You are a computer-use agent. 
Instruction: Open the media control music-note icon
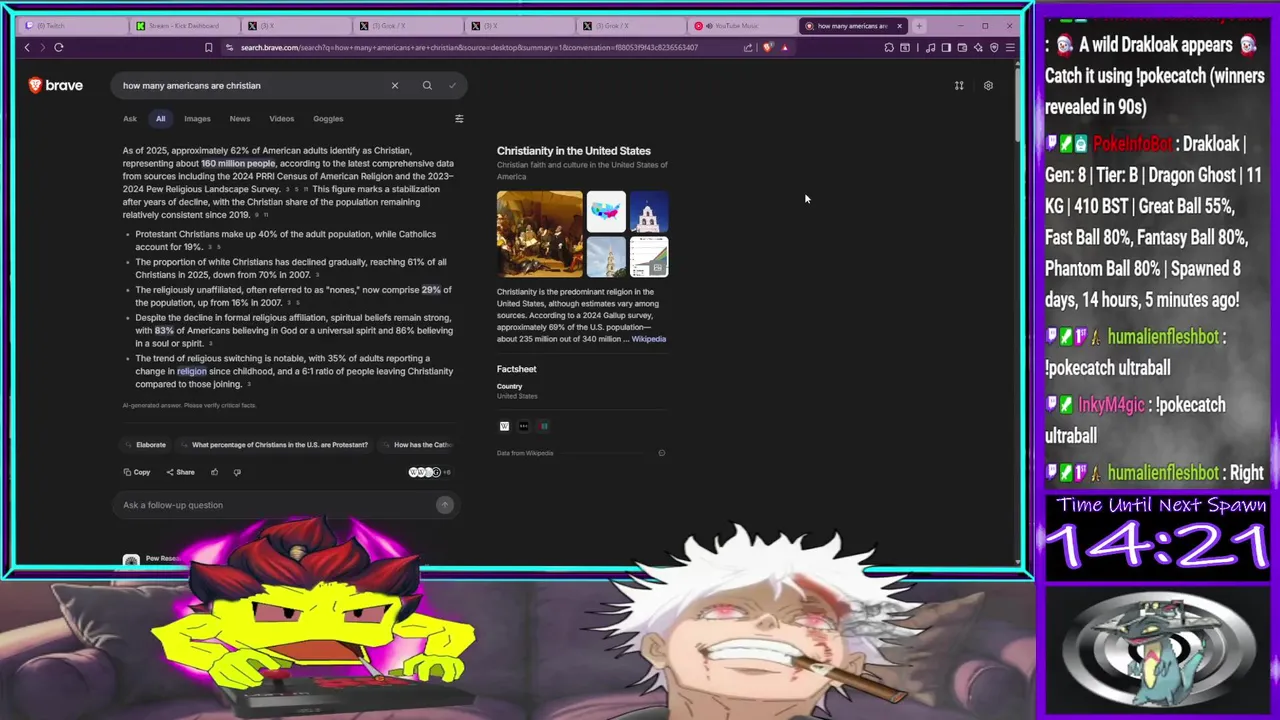click(930, 47)
